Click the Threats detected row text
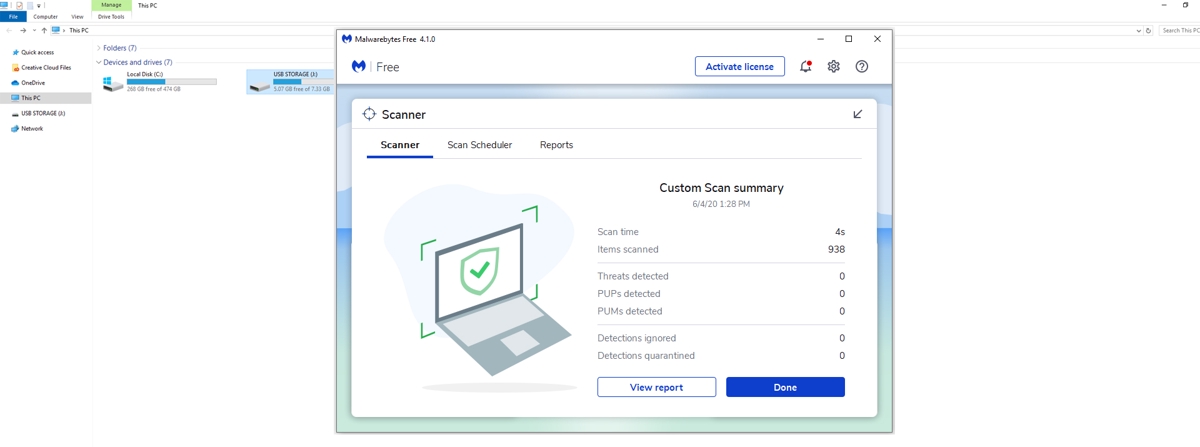 [x=633, y=276]
